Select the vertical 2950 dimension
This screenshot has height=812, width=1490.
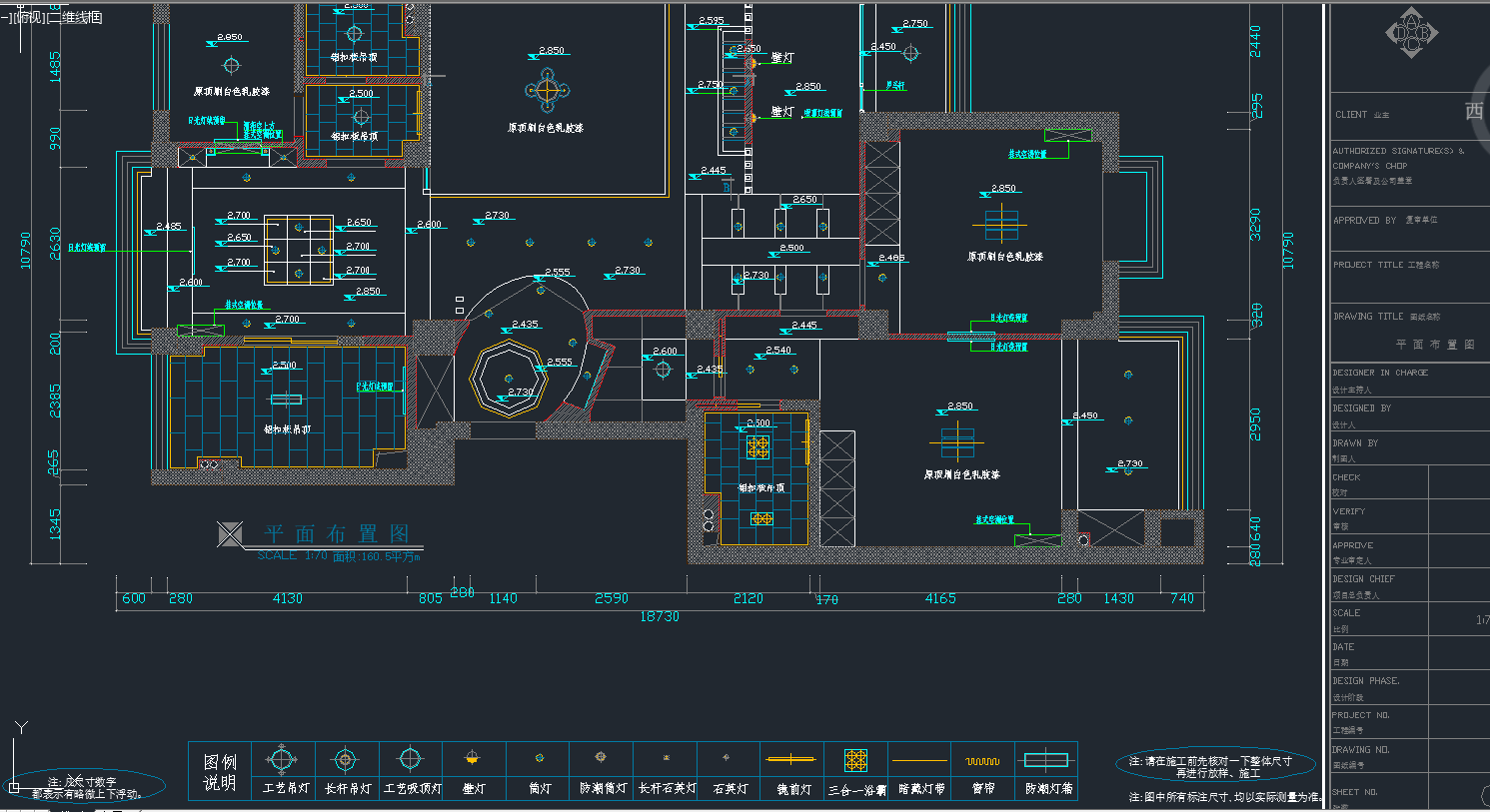1256,424
